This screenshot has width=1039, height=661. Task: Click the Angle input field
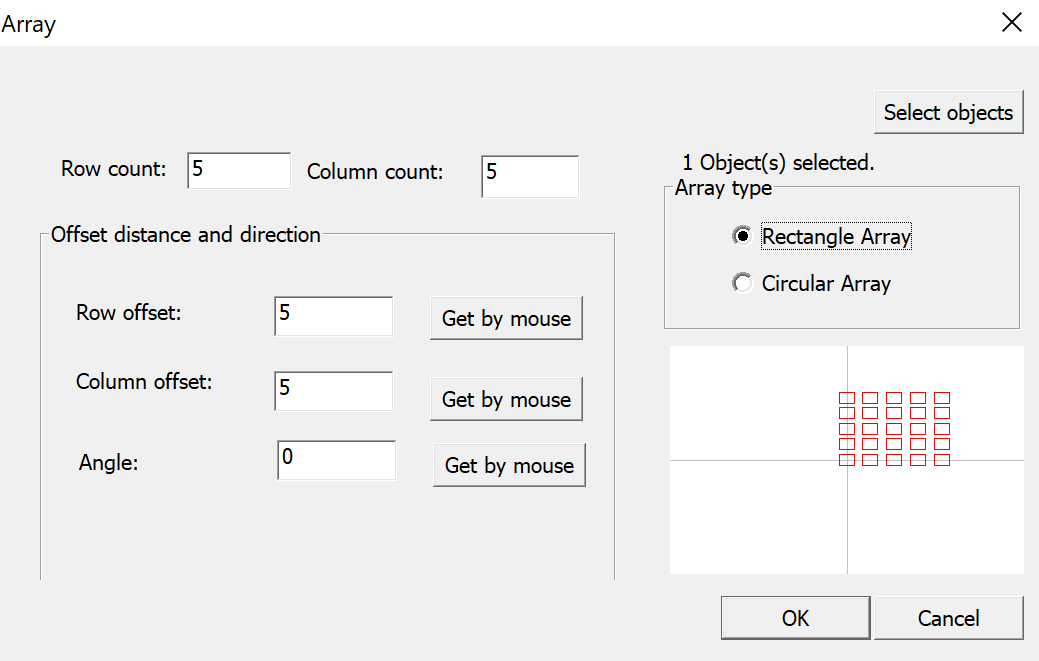(336, 461)
